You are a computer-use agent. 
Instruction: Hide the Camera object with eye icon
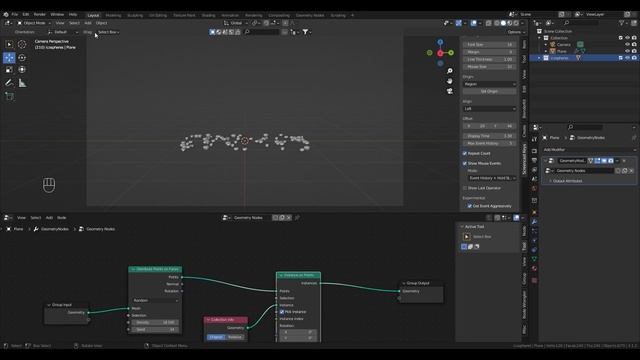point(627,44)
